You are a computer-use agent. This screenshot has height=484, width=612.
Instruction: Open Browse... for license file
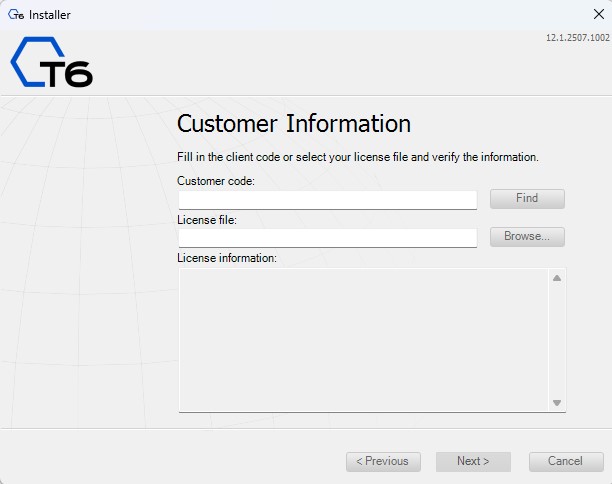click(527, 237)
